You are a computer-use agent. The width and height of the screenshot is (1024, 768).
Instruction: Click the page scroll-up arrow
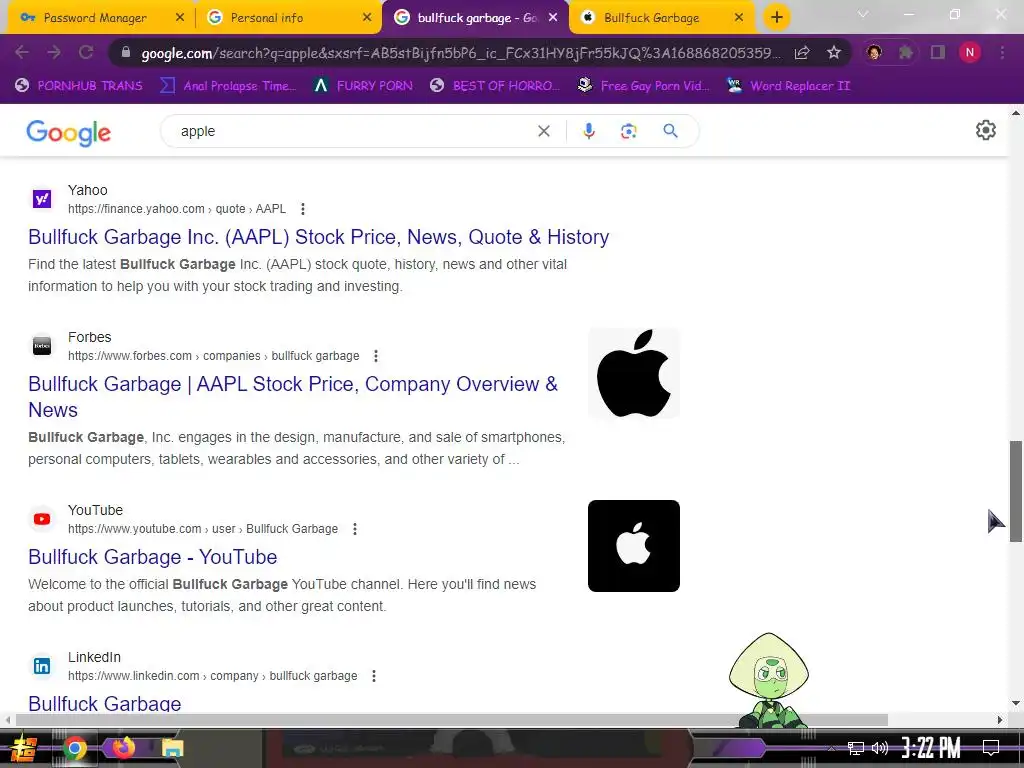[x=1016, y=112]
